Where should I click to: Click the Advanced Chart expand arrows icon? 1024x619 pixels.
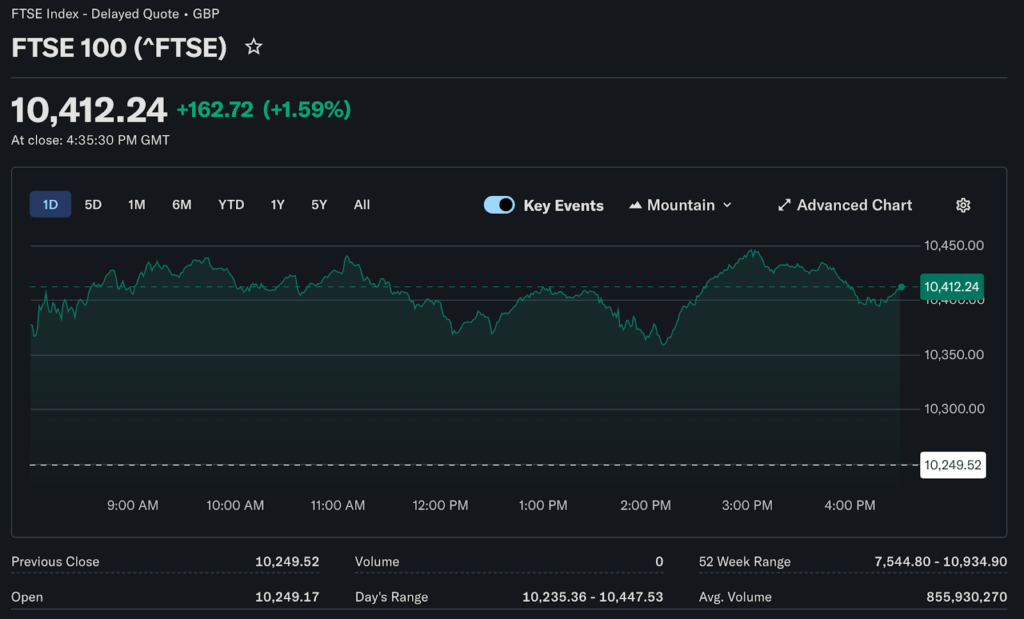click(784, 205)
